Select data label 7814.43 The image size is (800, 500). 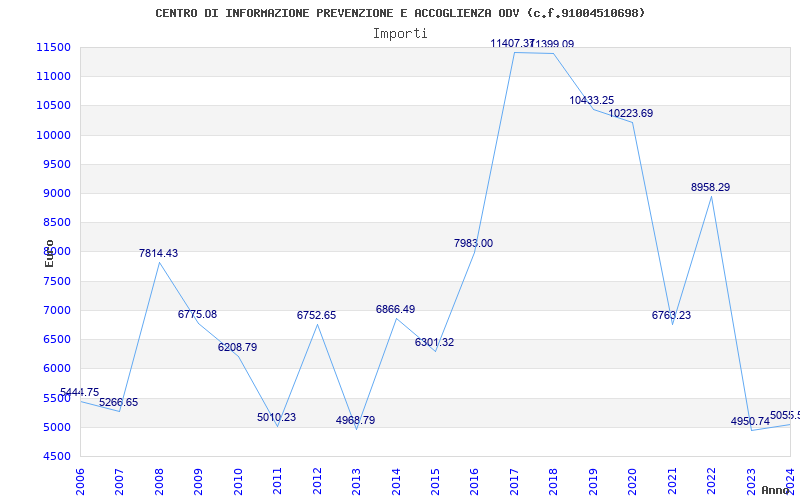159,253
